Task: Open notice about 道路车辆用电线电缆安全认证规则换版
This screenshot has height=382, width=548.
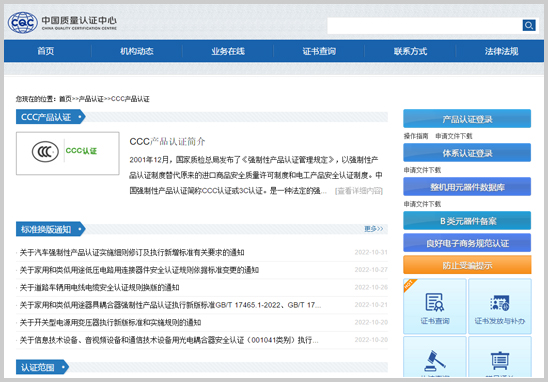Action: tap(99, 287)
